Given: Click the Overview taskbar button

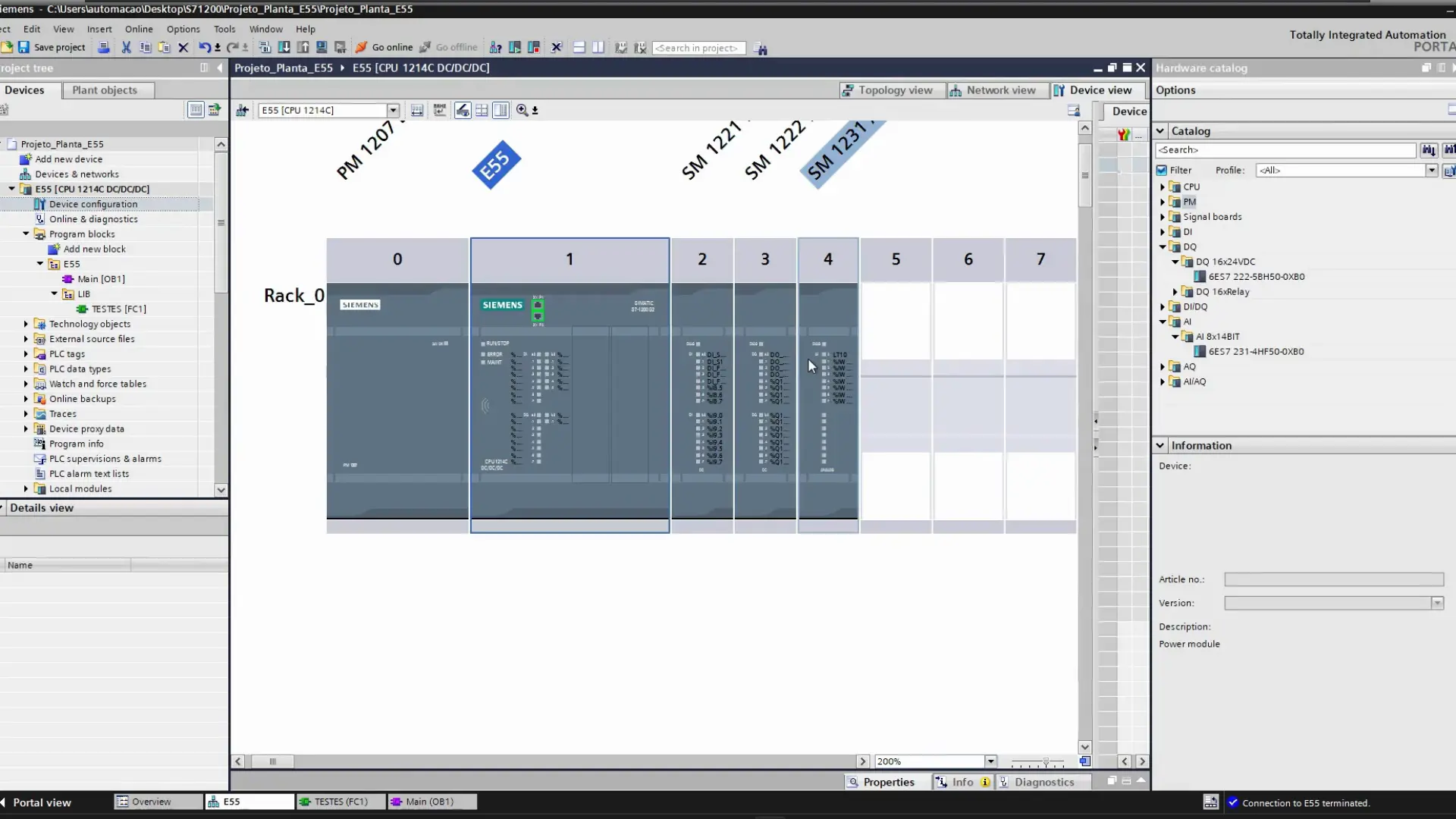Looking at the screenshot, I should click(x=158, y=802).
